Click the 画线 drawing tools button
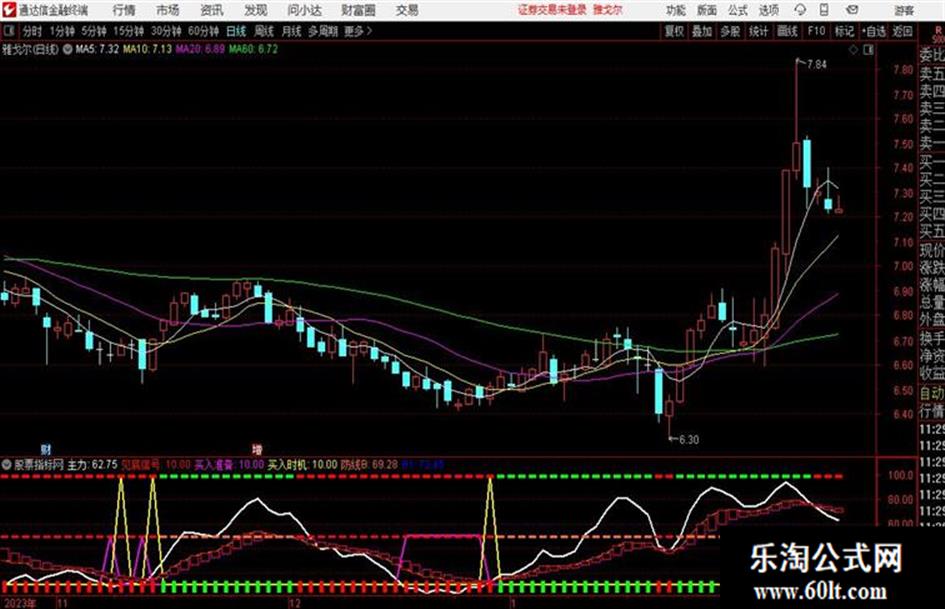945x609 pixels. pyautogui.click(x=787, y=31)
